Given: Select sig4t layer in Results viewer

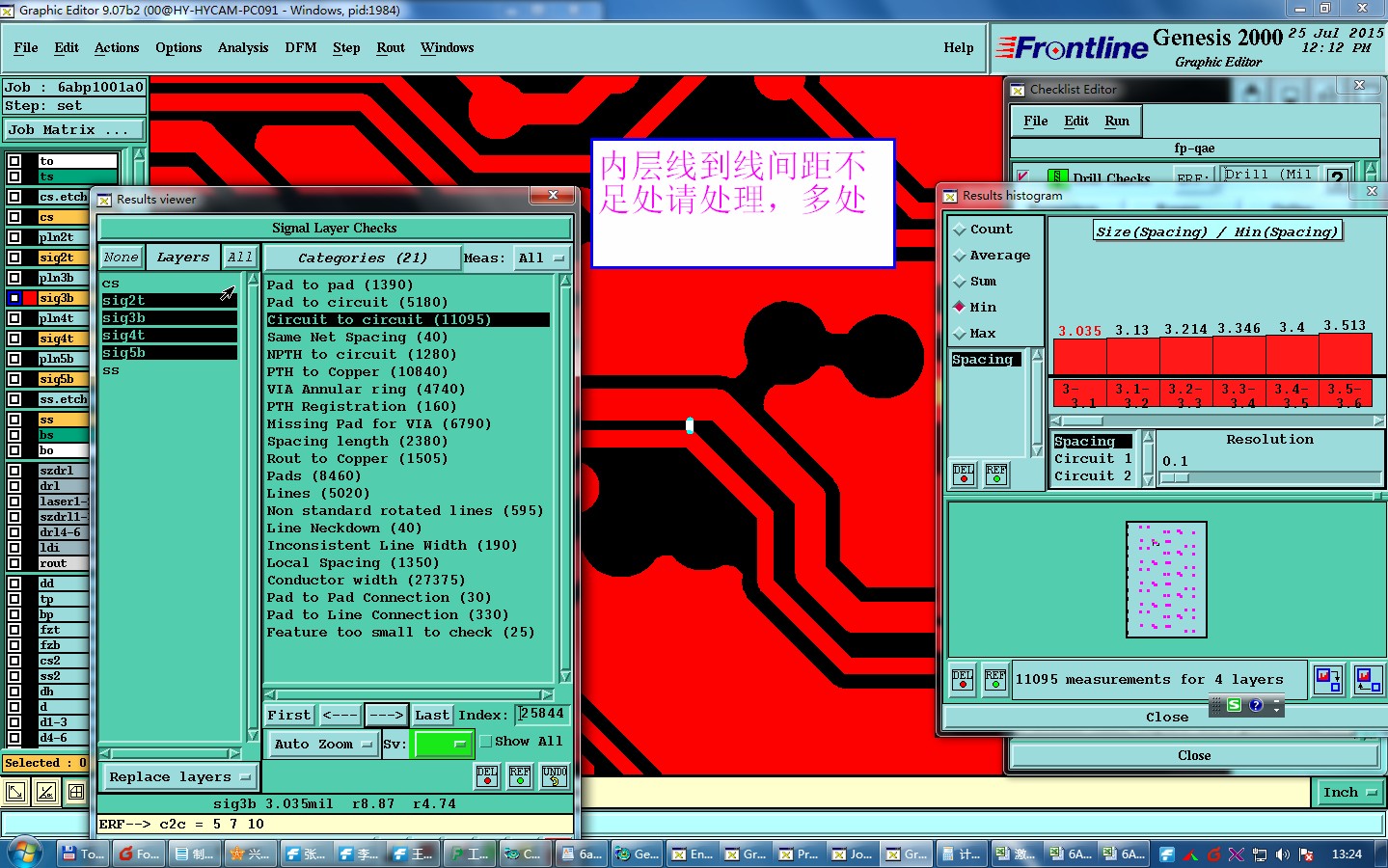Looking at the screenshot, I should click(169, 336).
